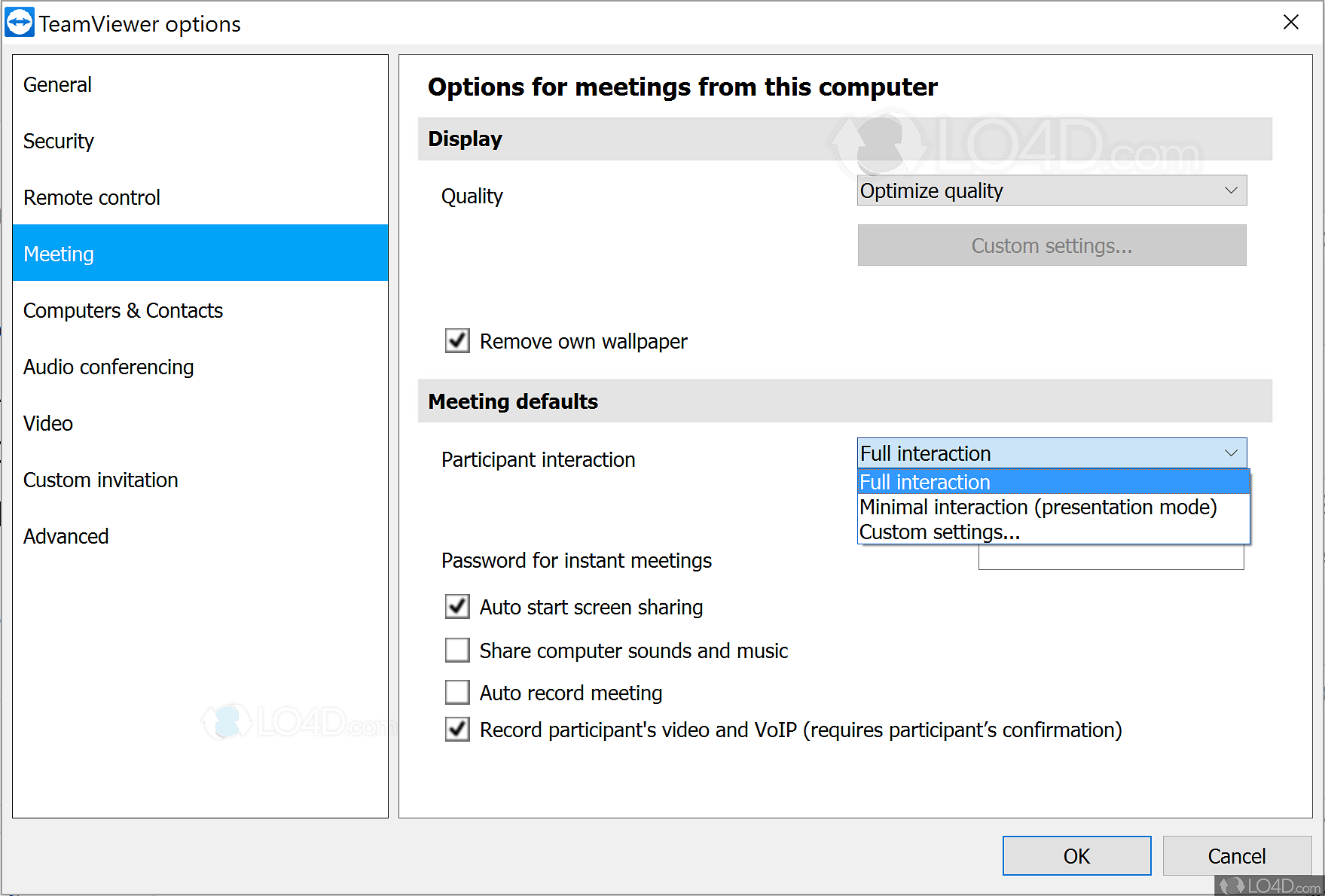Confirm changes with OK

coord(1076,855)
